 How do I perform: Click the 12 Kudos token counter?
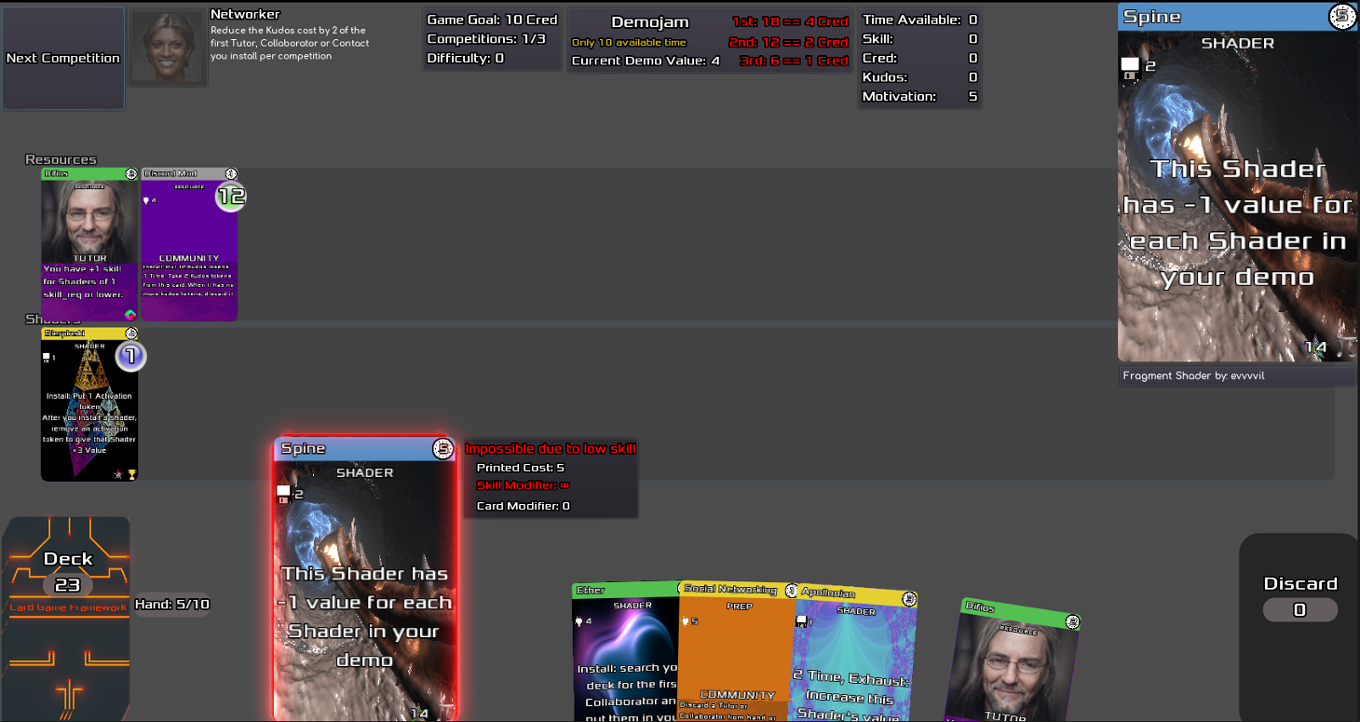click(231, 197)
